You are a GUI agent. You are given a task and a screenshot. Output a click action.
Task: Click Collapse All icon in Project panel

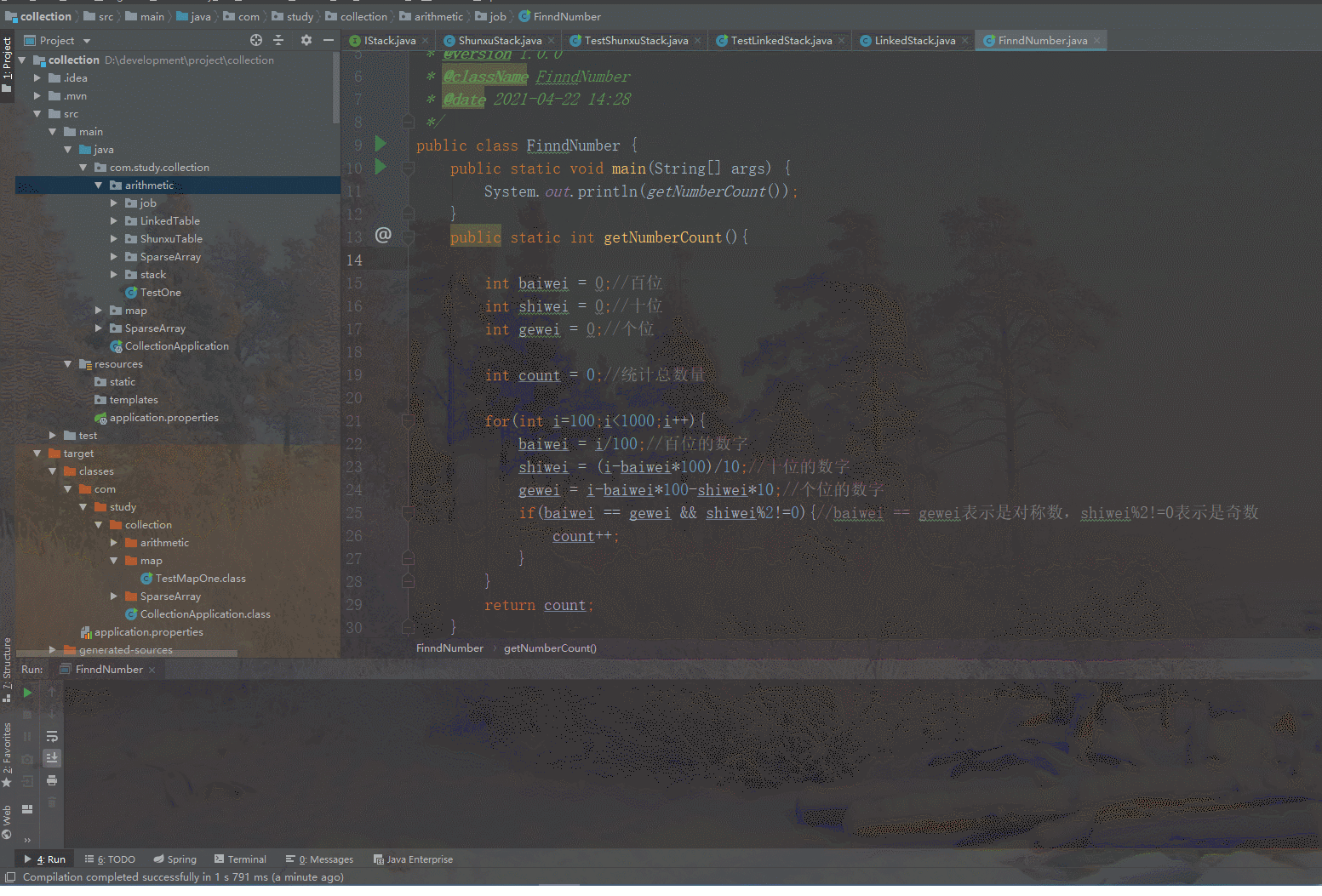(x=278, y=40)
